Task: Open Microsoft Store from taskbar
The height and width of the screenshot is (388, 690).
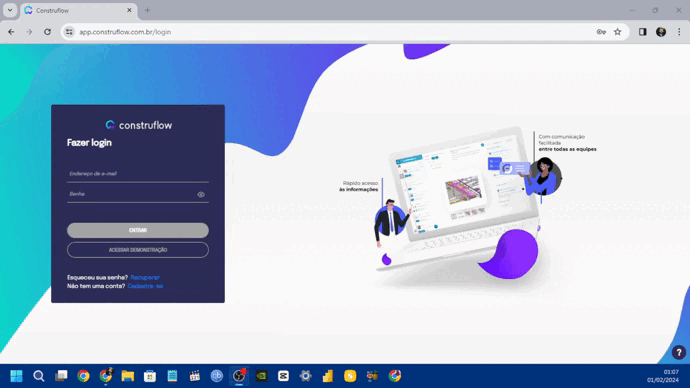Action: click(x=150, y=376)
